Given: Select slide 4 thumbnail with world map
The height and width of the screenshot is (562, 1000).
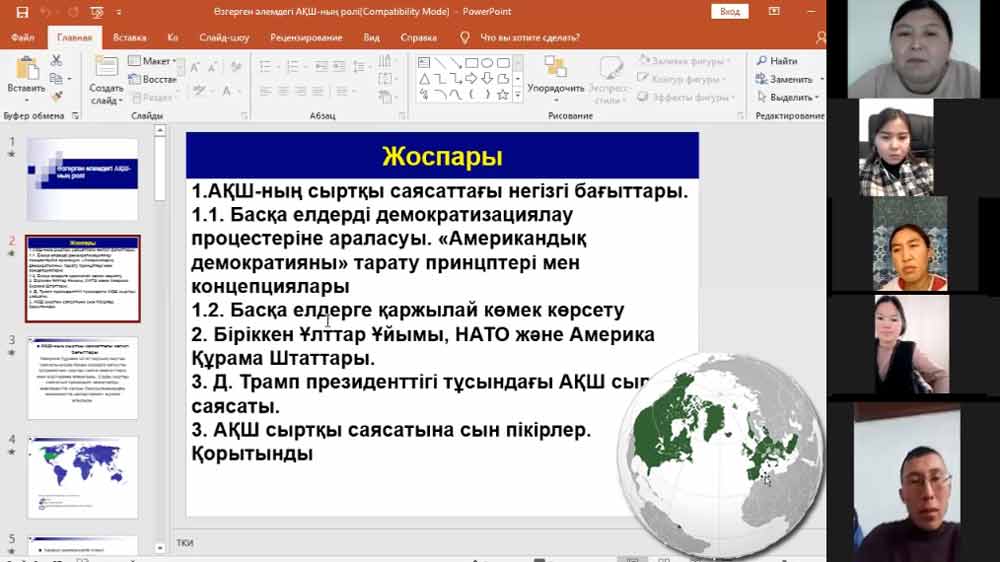Looking at the screenshot, I should pyautogui.click(x=83, y=476).
